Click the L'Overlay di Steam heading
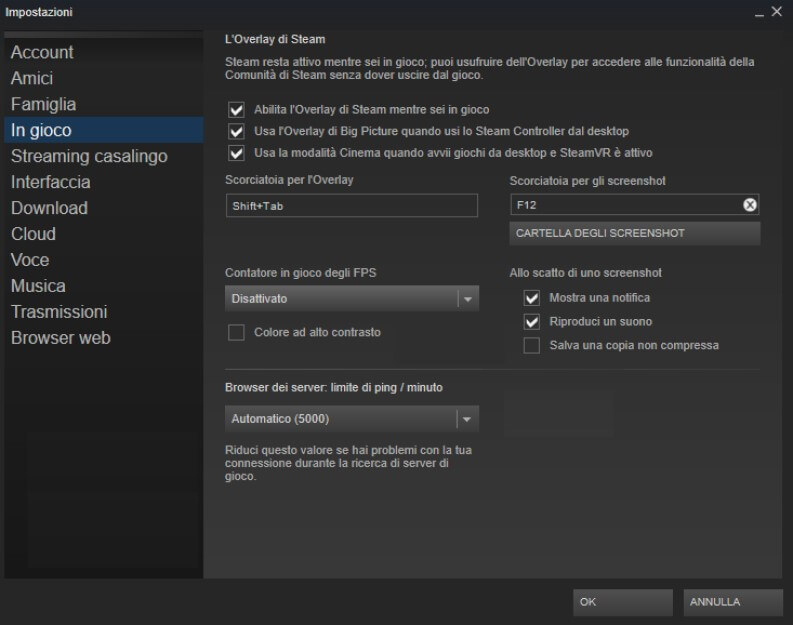The image size is (793, 625). coord(275,39)
